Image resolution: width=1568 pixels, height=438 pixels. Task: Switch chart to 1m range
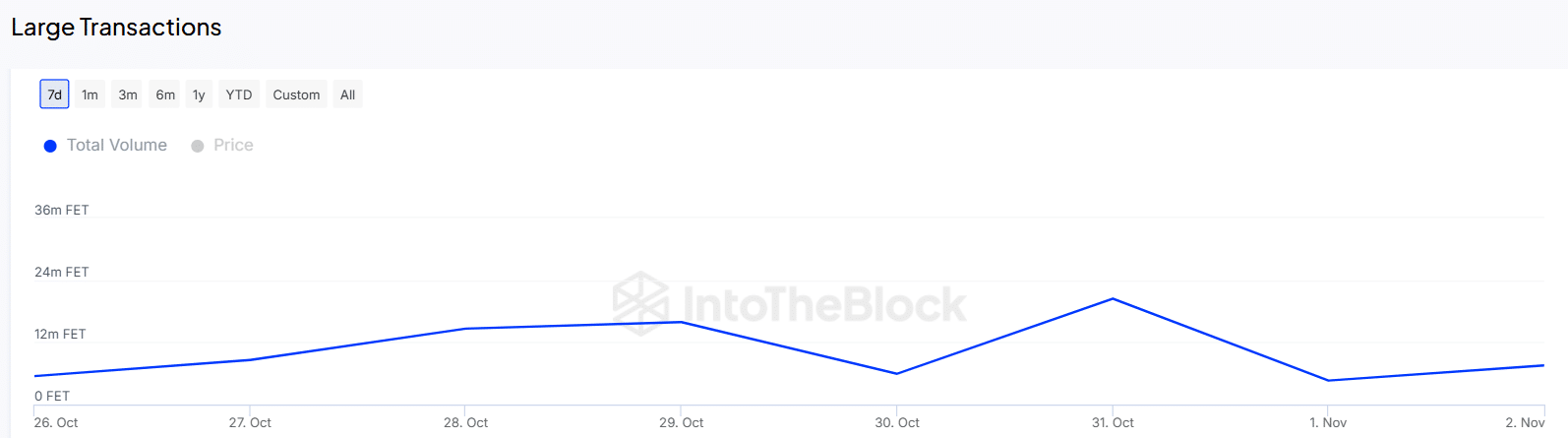click(90, 94)
